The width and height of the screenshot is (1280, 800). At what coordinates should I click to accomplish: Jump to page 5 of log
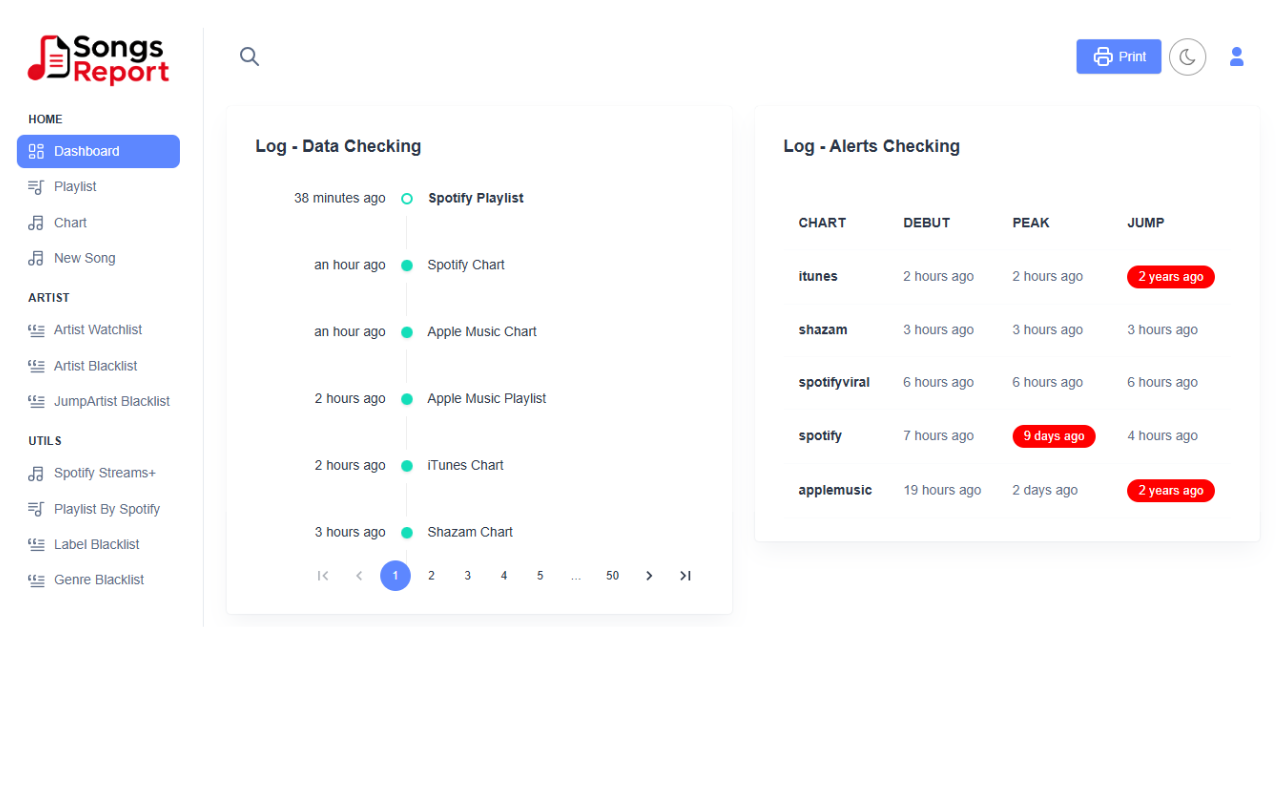540,576
